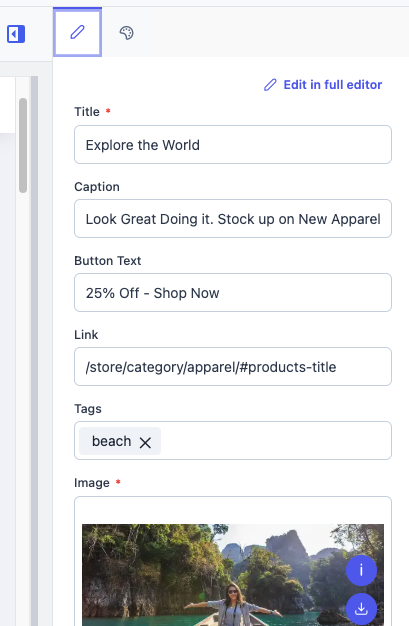Viewport: 409px width, 626px height.
Task: Switch to the pencil content edit tab
Action: point(77,32)
